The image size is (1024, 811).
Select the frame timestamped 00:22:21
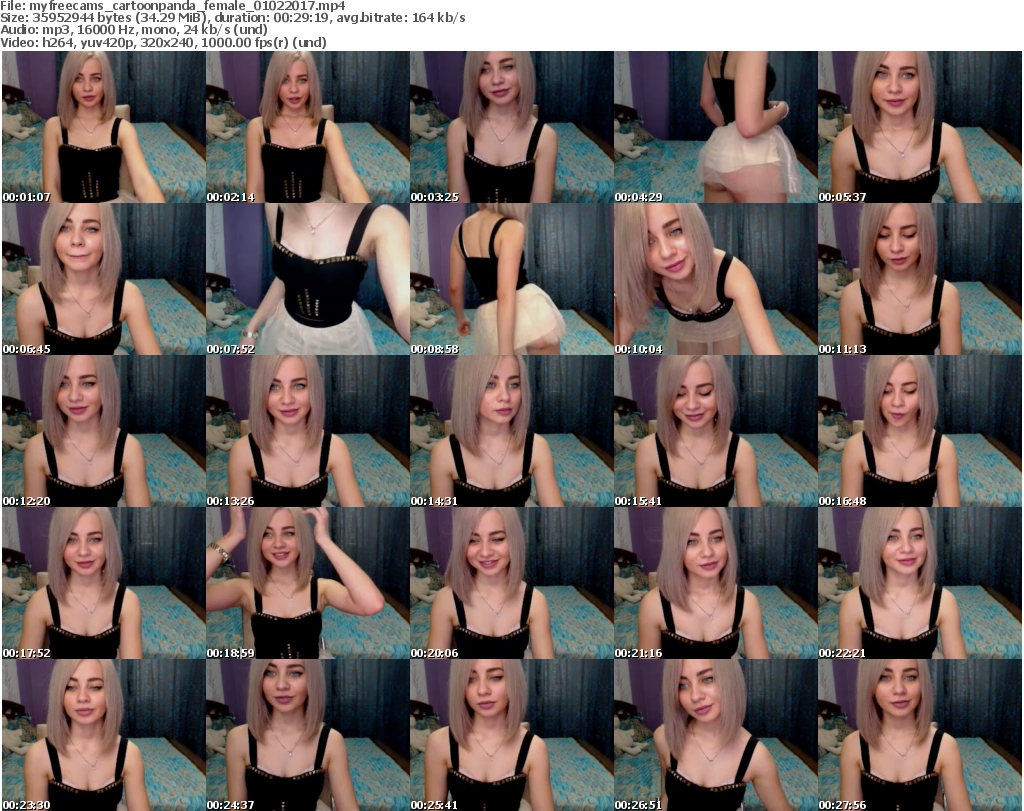click(920, 584)
